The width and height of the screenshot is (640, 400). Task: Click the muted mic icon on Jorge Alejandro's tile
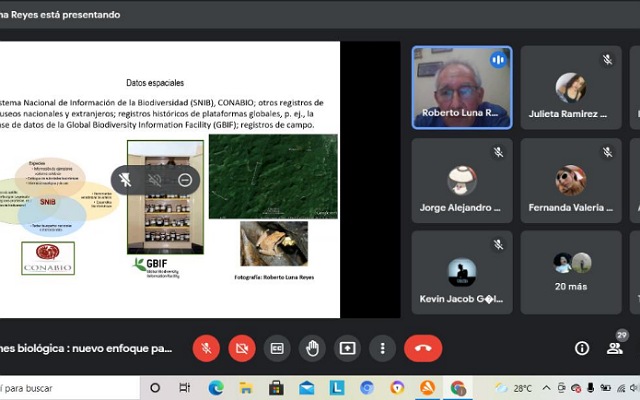pos(498,152)
